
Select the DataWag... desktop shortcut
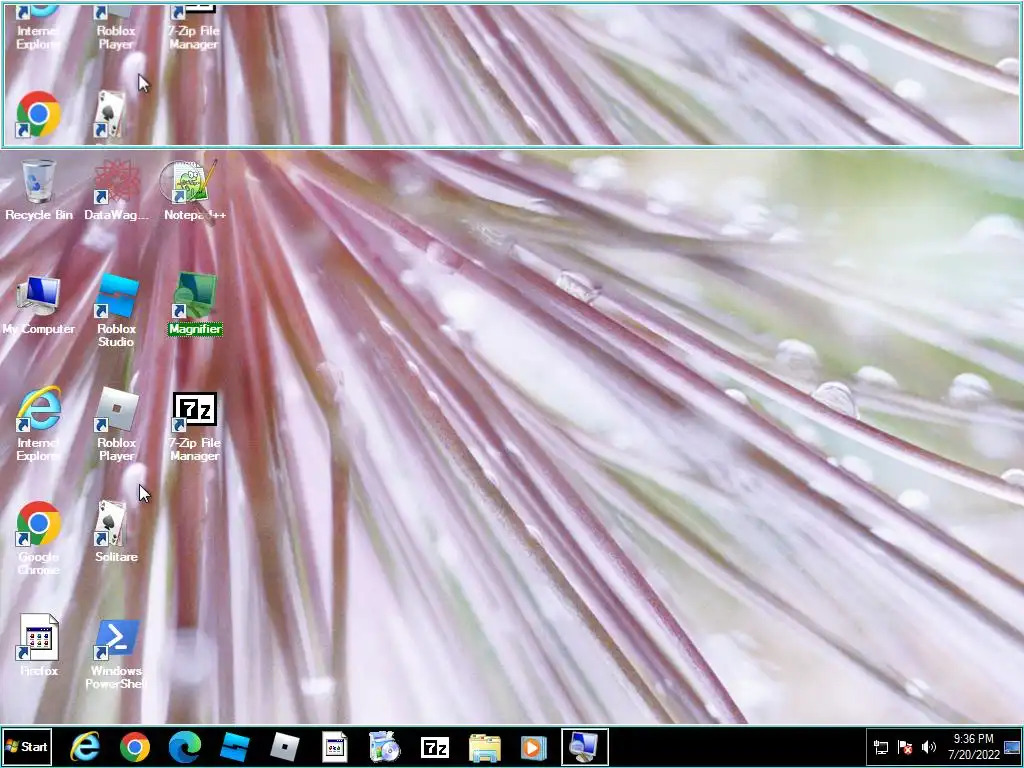coord(116,191)
